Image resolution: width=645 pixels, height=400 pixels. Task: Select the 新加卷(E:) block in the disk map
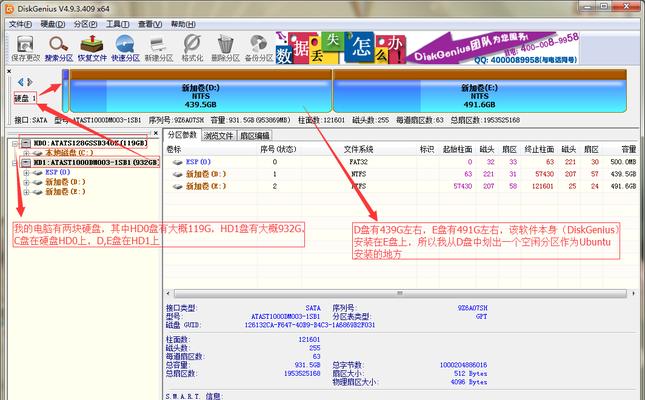480,91
